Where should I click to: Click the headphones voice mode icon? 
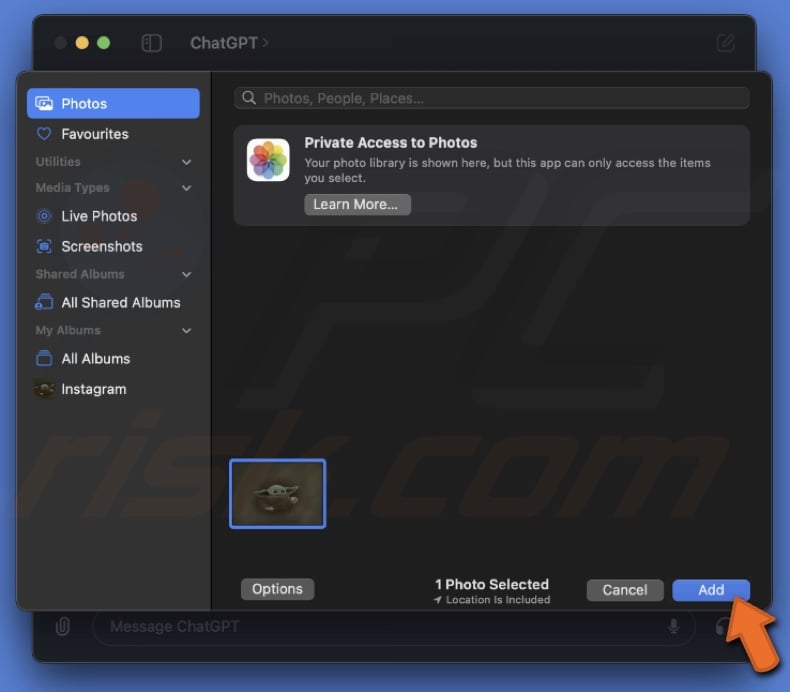[x=721, y=626]
